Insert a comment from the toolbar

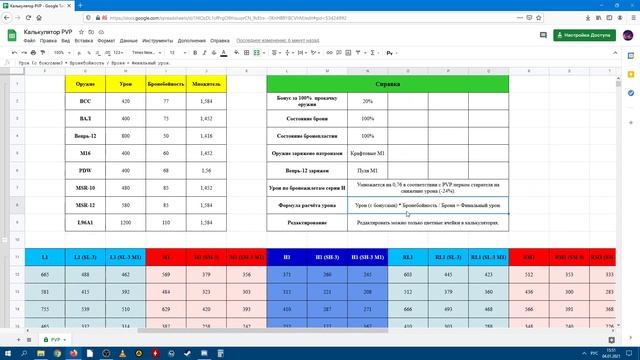point(339,53)
